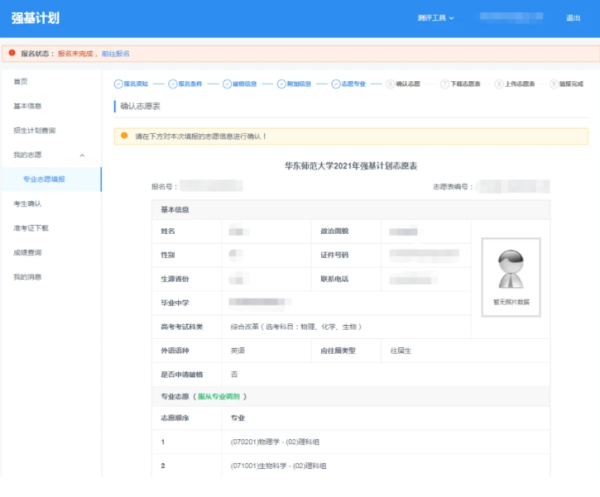Open the 测评工具 dropdown menu
Image resolution: width=600 pixels, height=497 pixels.
coord(435,18)
